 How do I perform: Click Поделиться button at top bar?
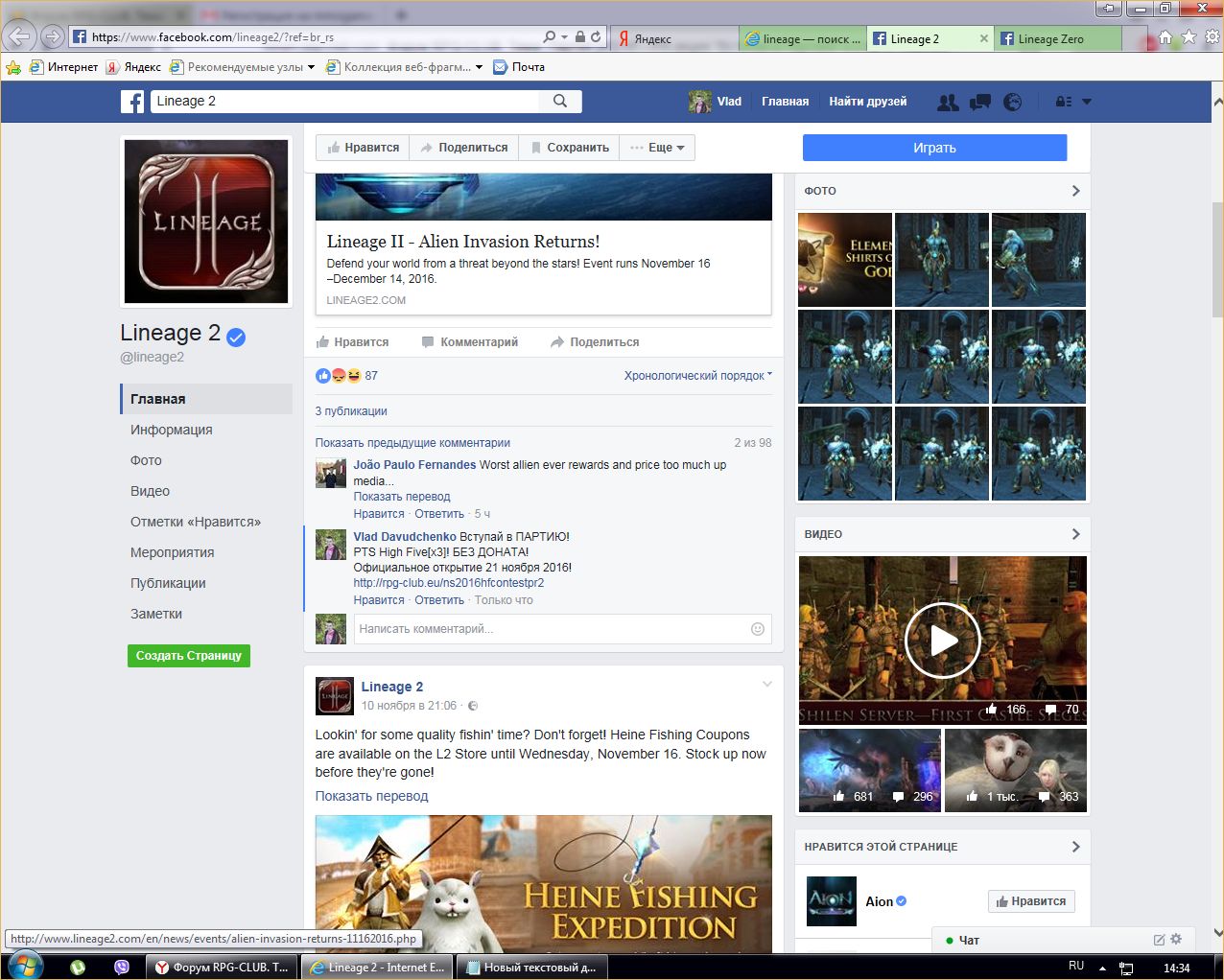[464, 148]
